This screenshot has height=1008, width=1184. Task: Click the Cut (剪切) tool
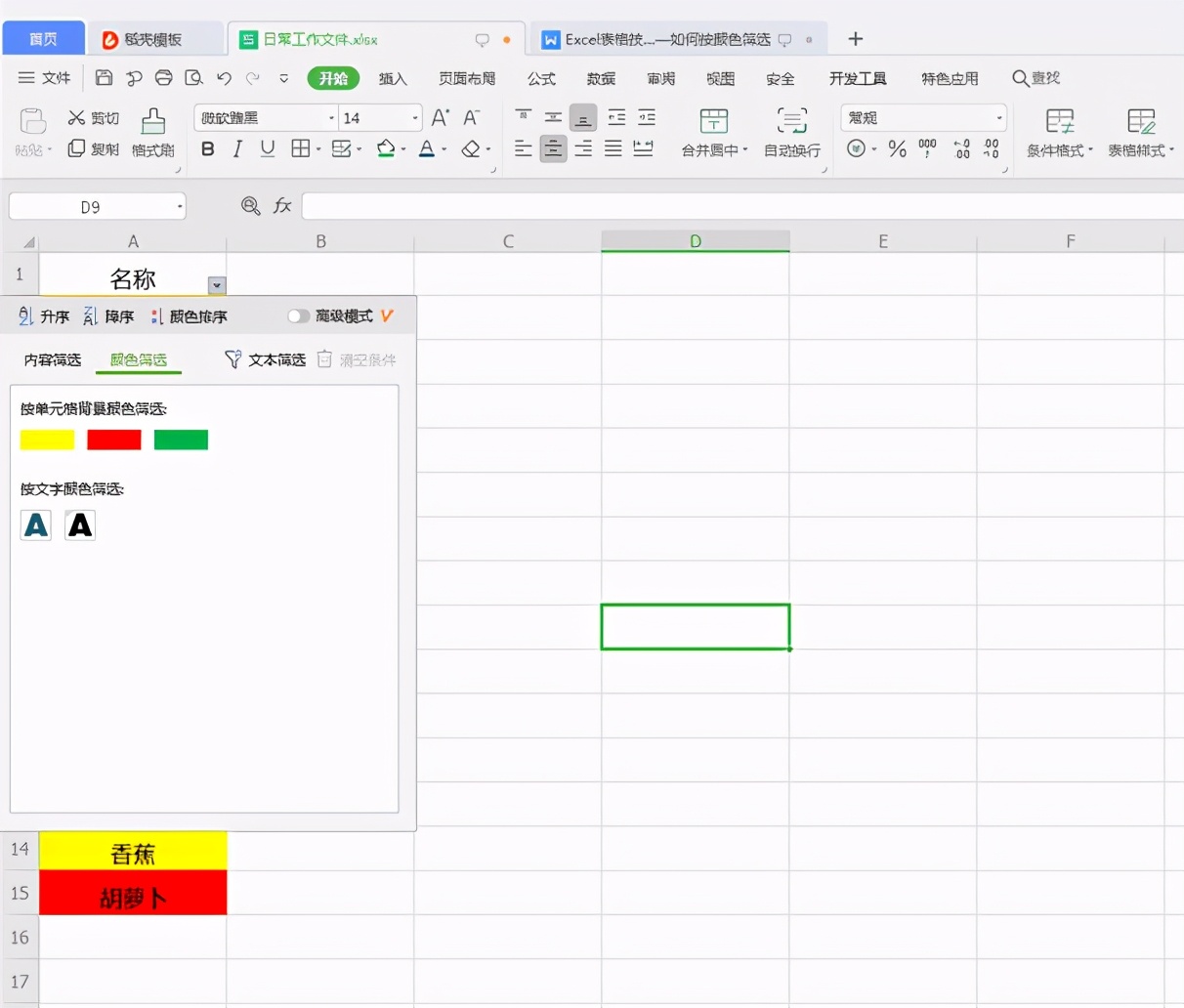click(93, 118)
